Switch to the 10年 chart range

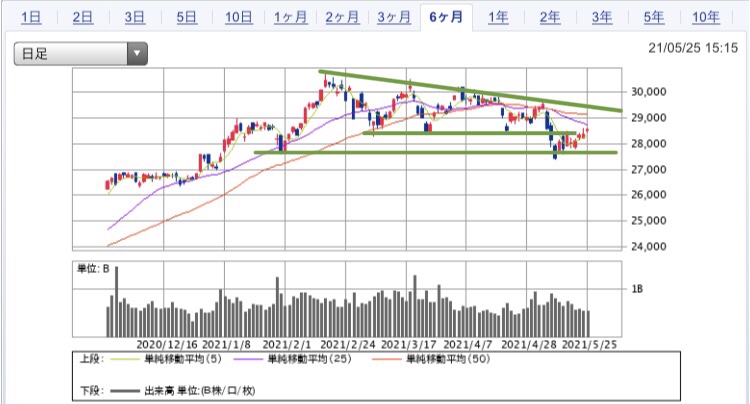(x=706, y=18)
